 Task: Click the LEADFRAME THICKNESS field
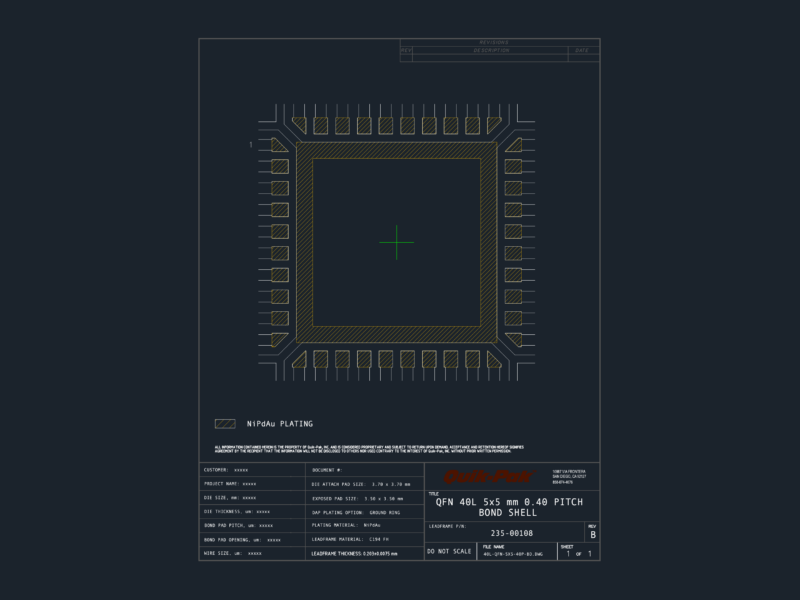point(365,553)
